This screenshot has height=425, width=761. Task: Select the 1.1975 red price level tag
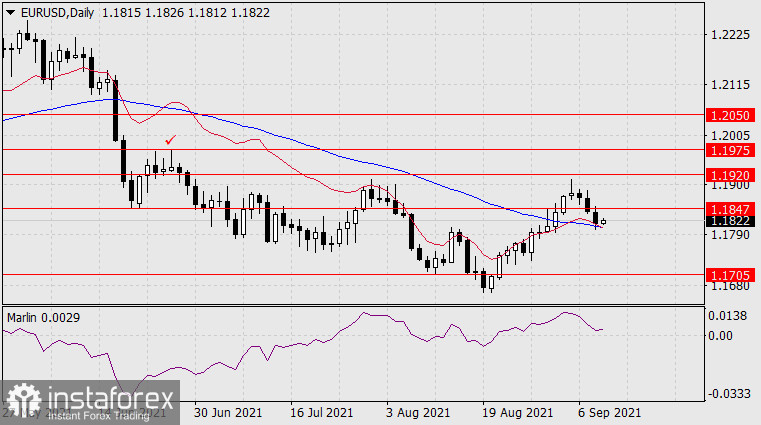[729, 150]
